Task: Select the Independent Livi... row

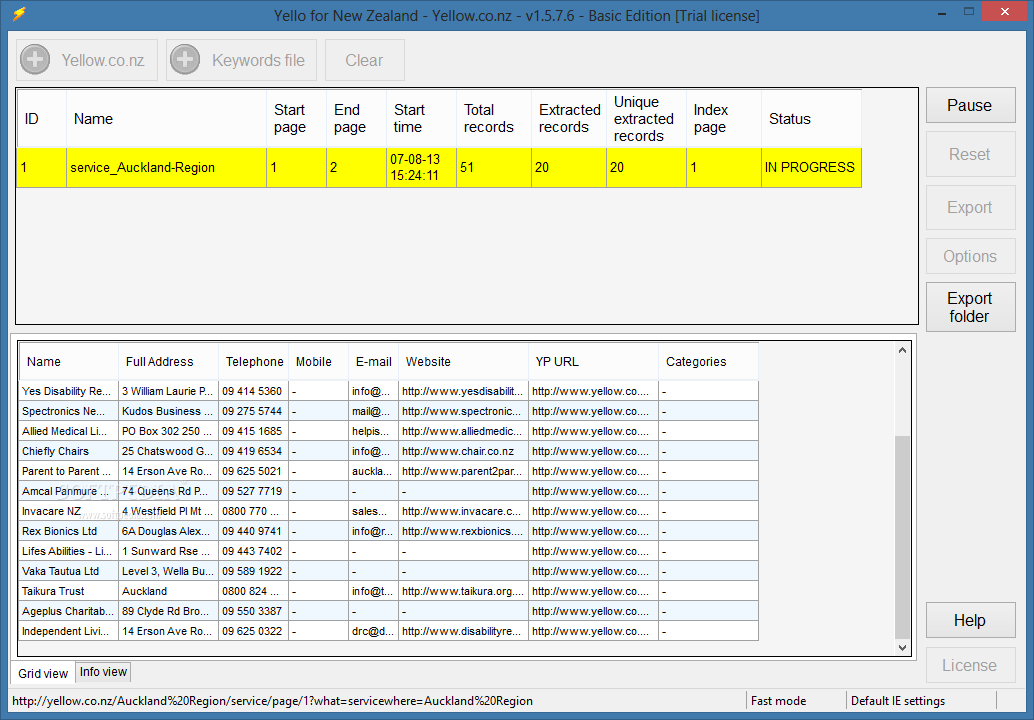Action: point(388,631)
